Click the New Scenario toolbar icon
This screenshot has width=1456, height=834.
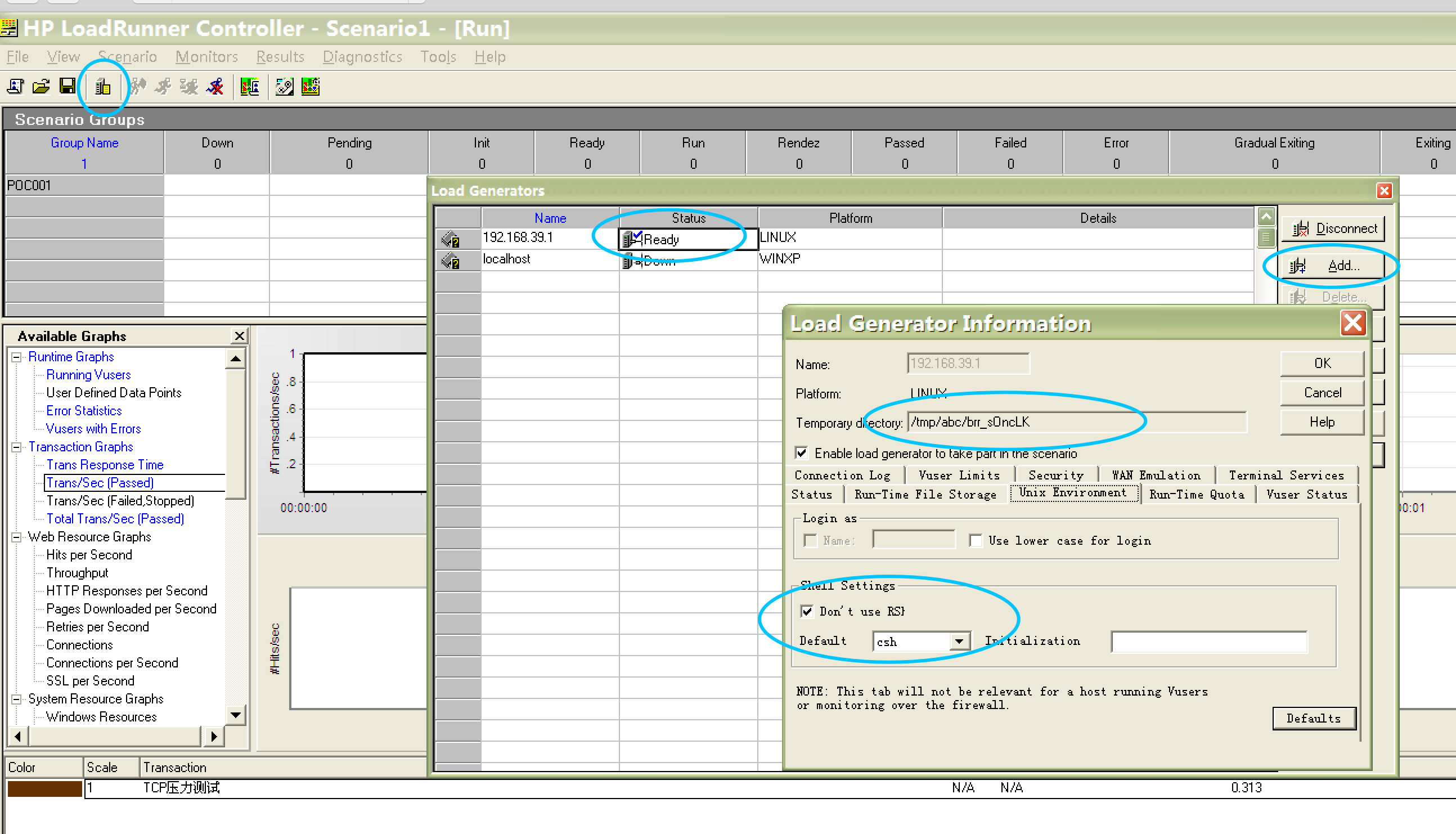(15, 87)
